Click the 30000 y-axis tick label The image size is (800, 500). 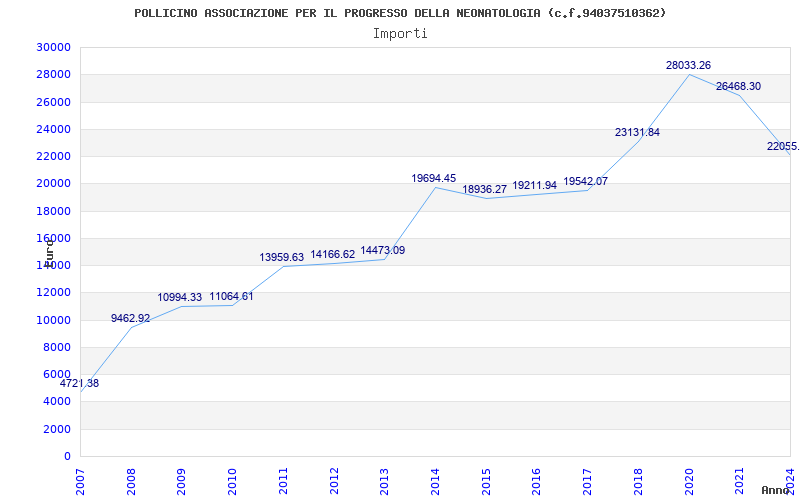tap(53, 47)
